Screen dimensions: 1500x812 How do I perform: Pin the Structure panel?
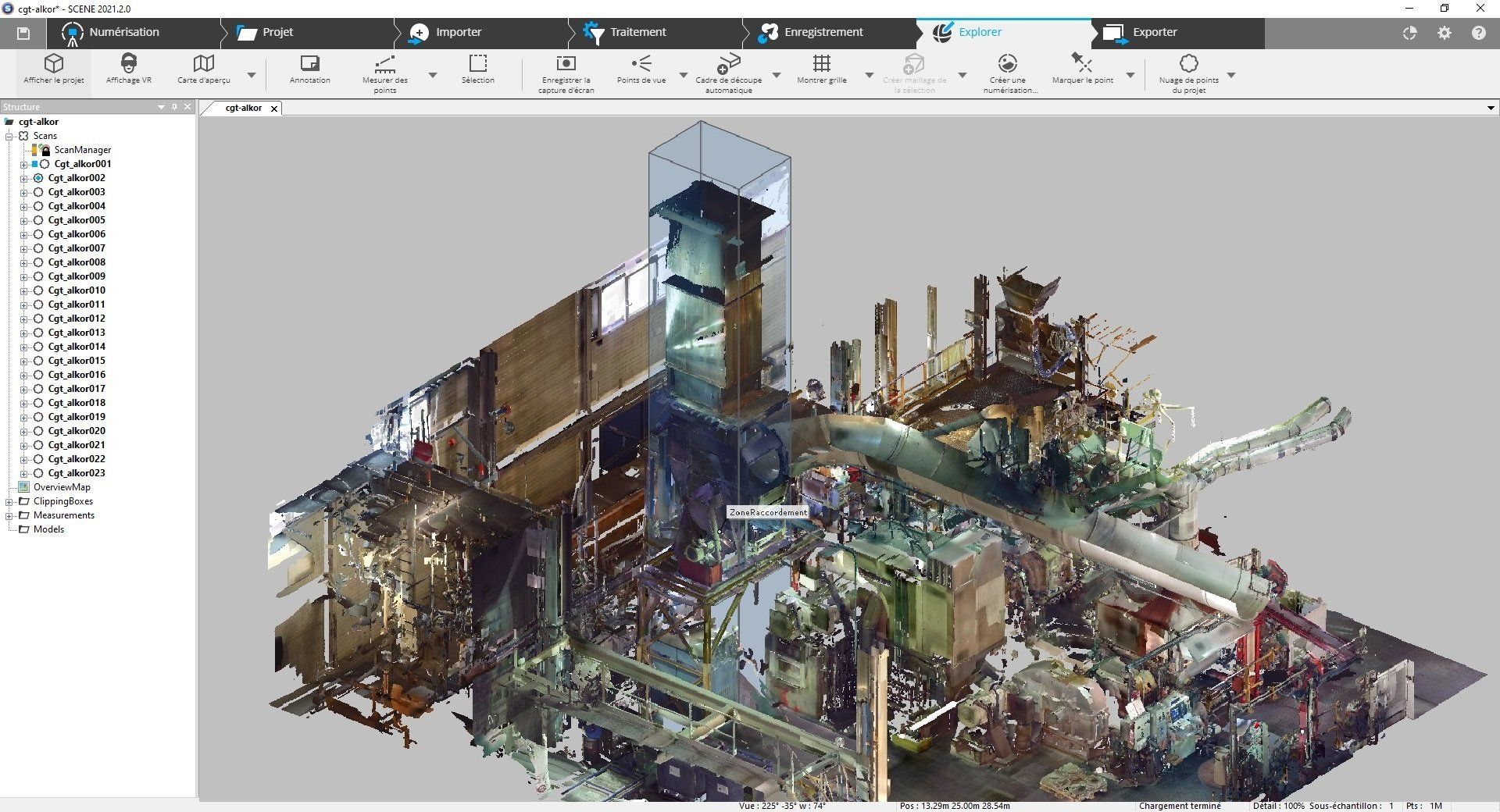(x=174, y=107)
